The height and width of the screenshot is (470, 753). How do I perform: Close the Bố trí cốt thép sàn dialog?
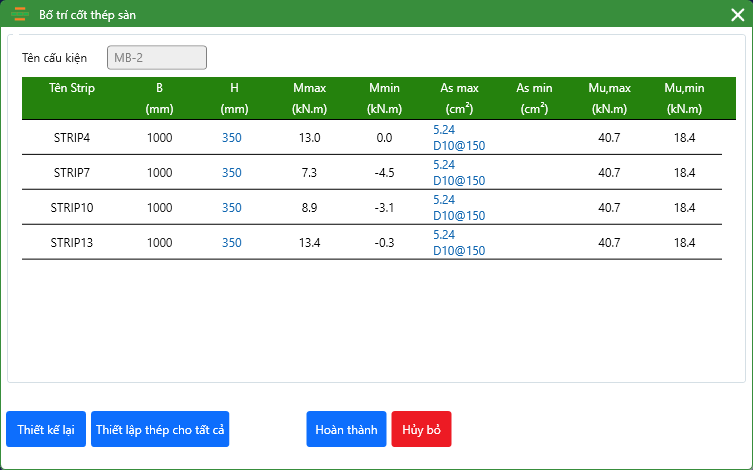point(738,15)
